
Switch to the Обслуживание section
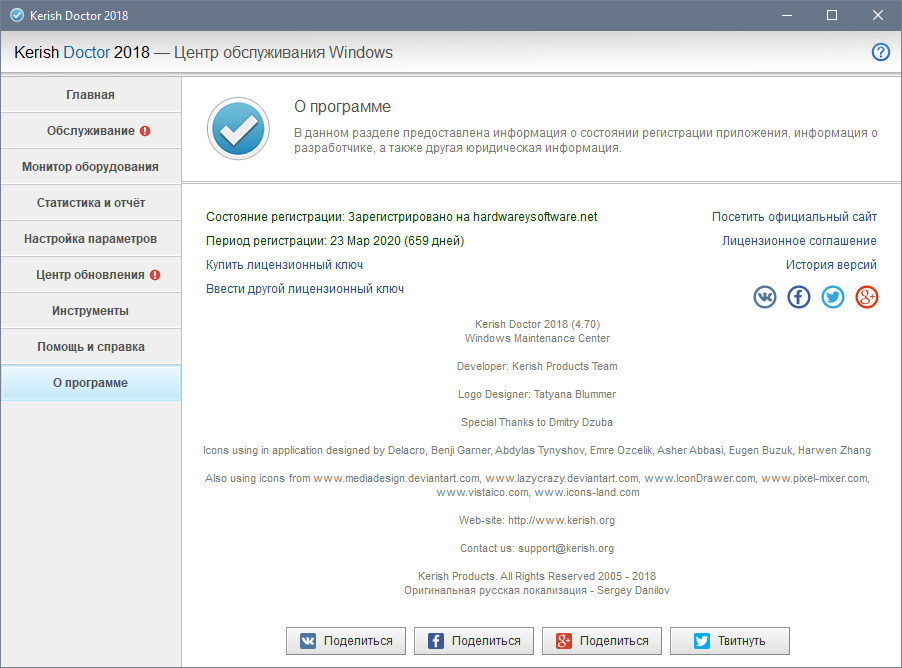click(x=91, y=131)
